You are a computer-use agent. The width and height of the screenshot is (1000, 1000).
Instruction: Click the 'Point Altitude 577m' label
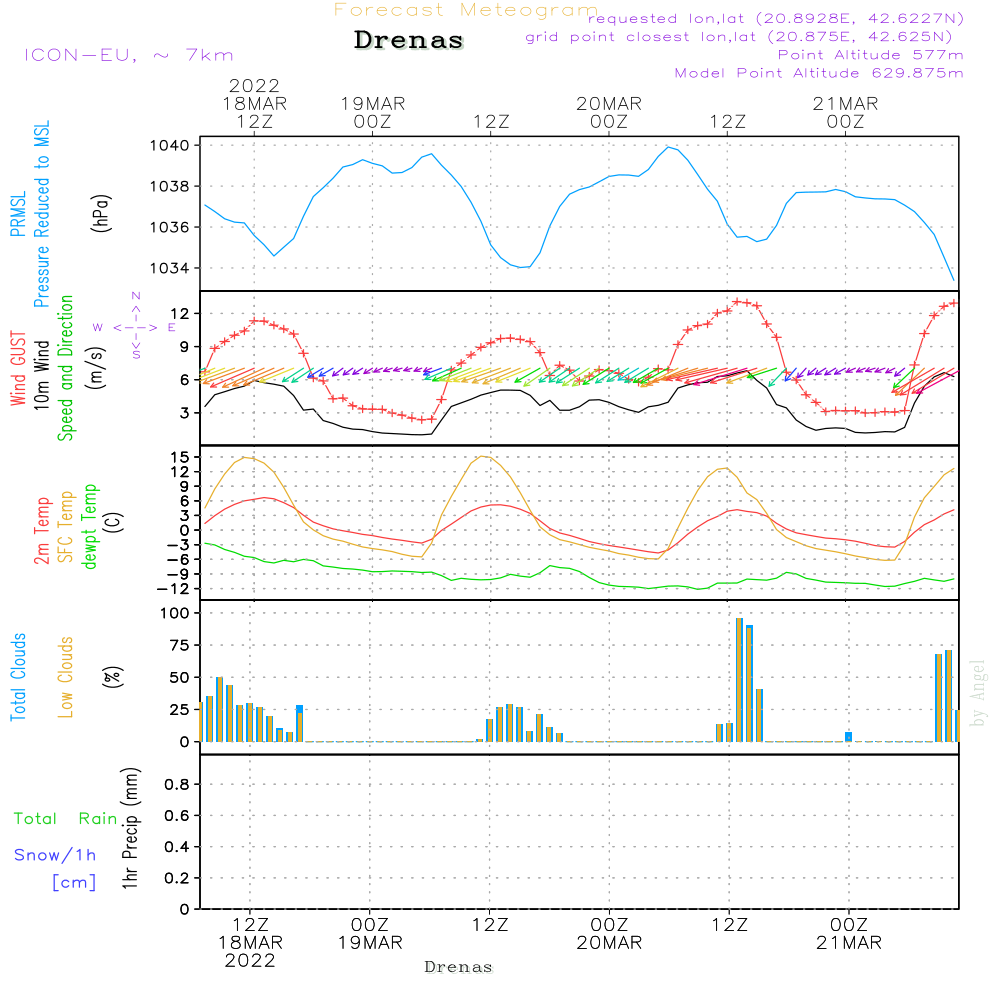tap(871, 55)
